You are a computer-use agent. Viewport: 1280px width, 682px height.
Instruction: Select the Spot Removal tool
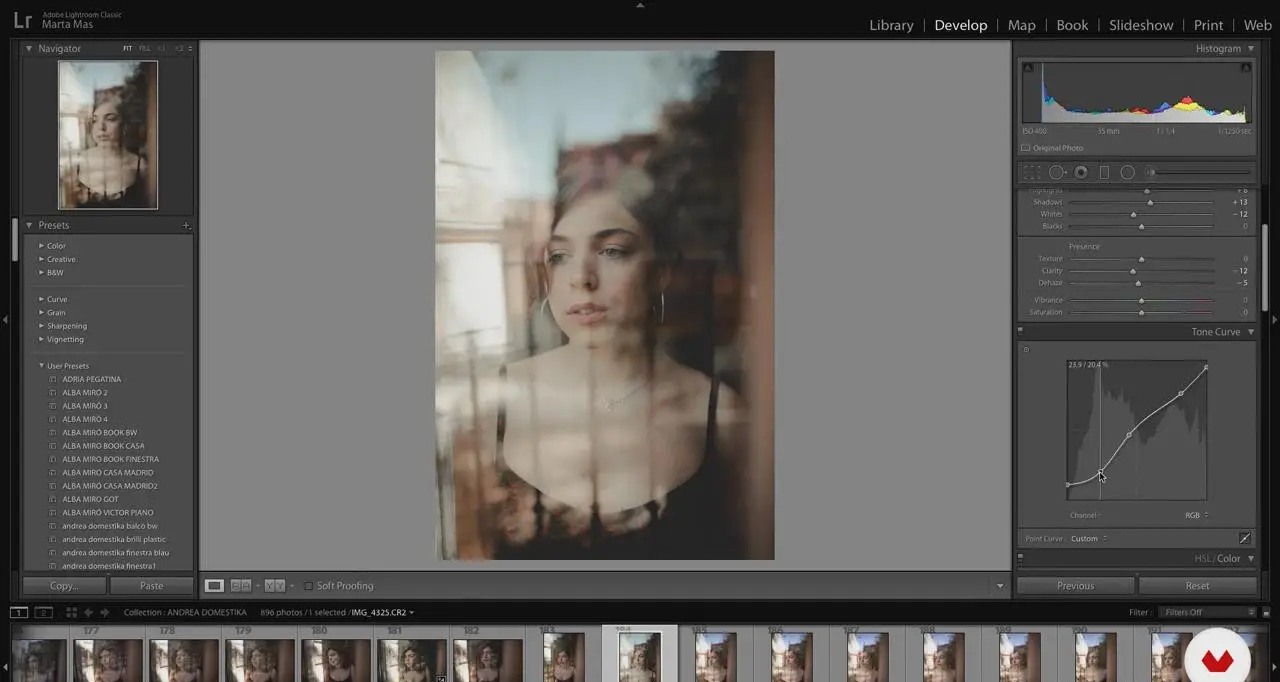tap(1057, 172)
